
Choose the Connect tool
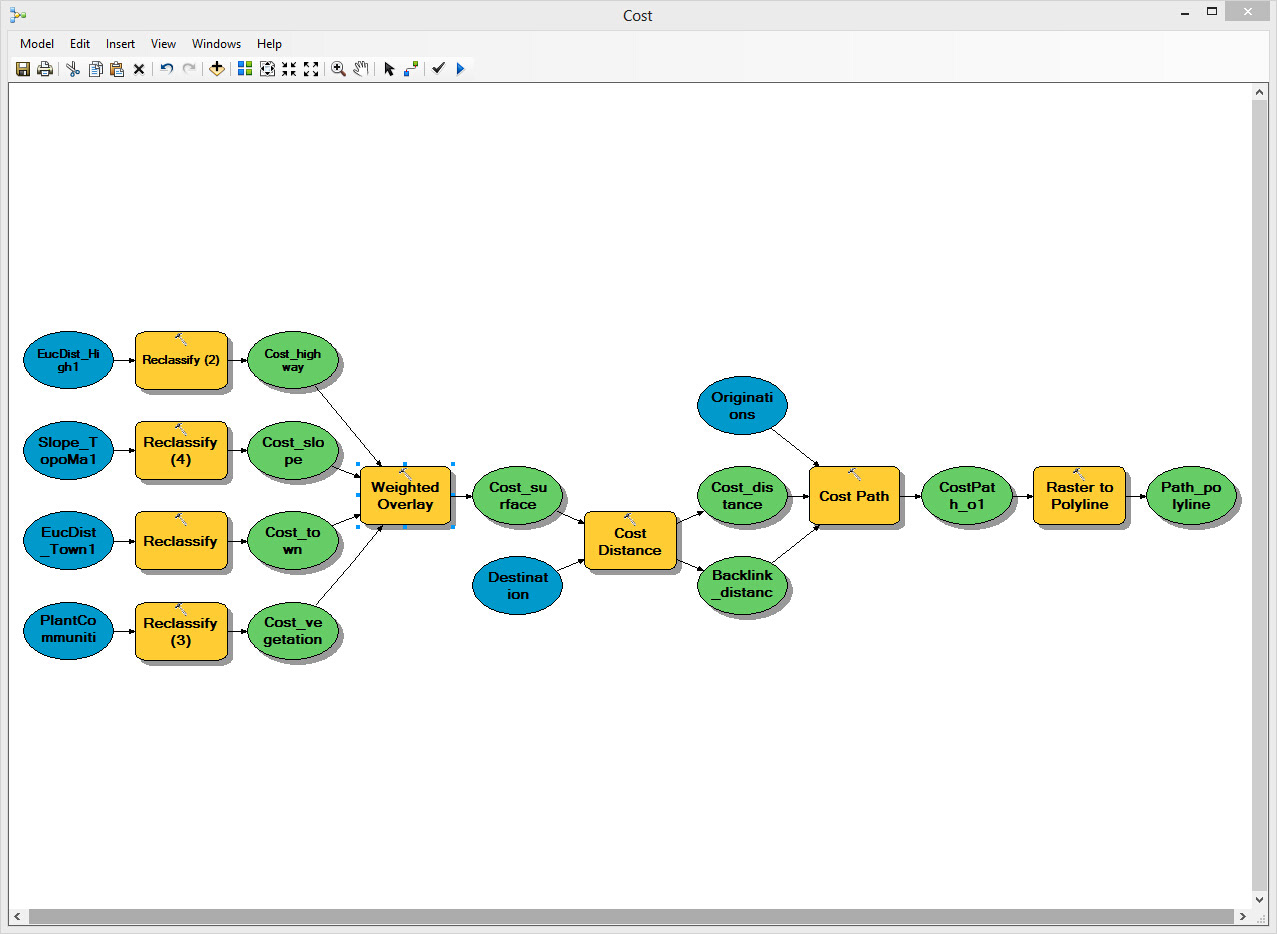coord(411,69)
